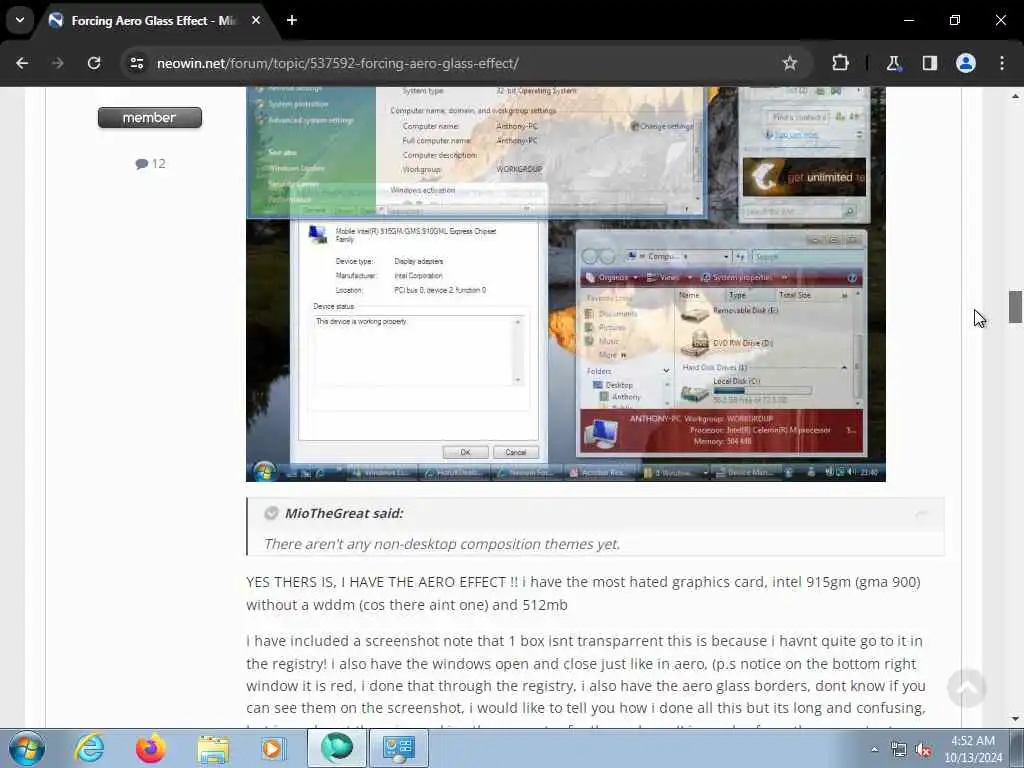Click the 4:52 AM taskbar clock

click(973, 749)
